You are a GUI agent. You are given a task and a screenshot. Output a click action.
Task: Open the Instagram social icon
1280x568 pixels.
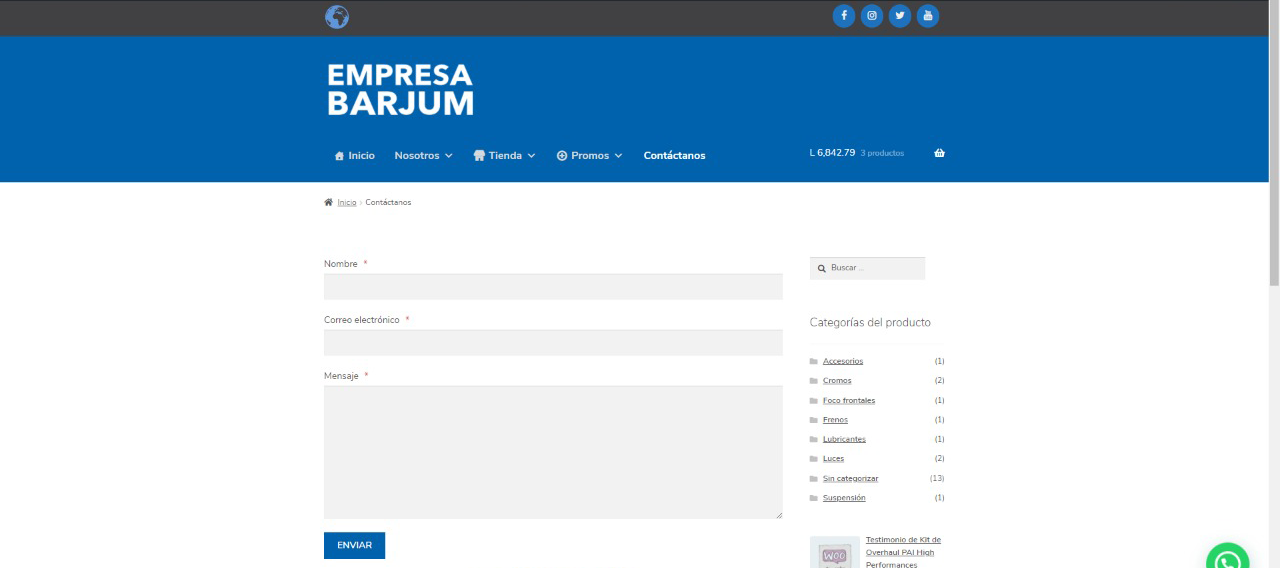[872, 16]
